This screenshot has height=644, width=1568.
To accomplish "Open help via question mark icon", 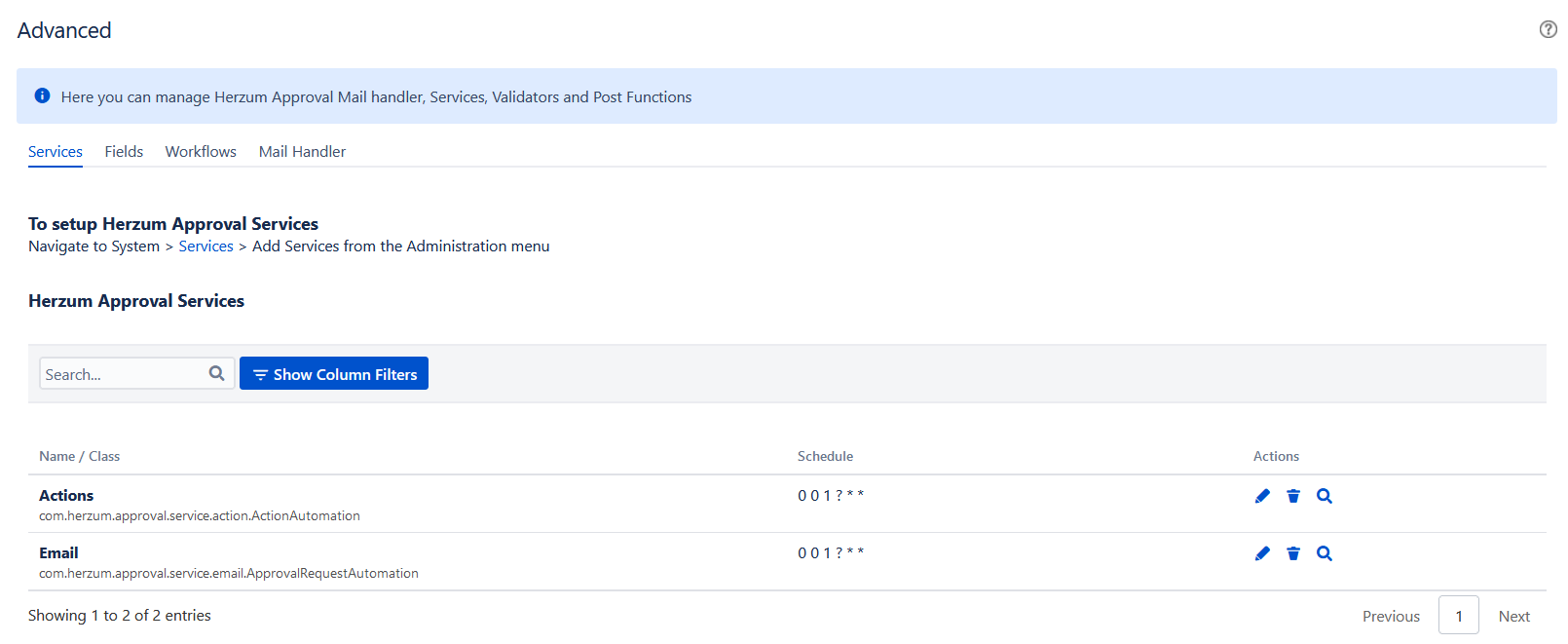I will [1548, 29].
